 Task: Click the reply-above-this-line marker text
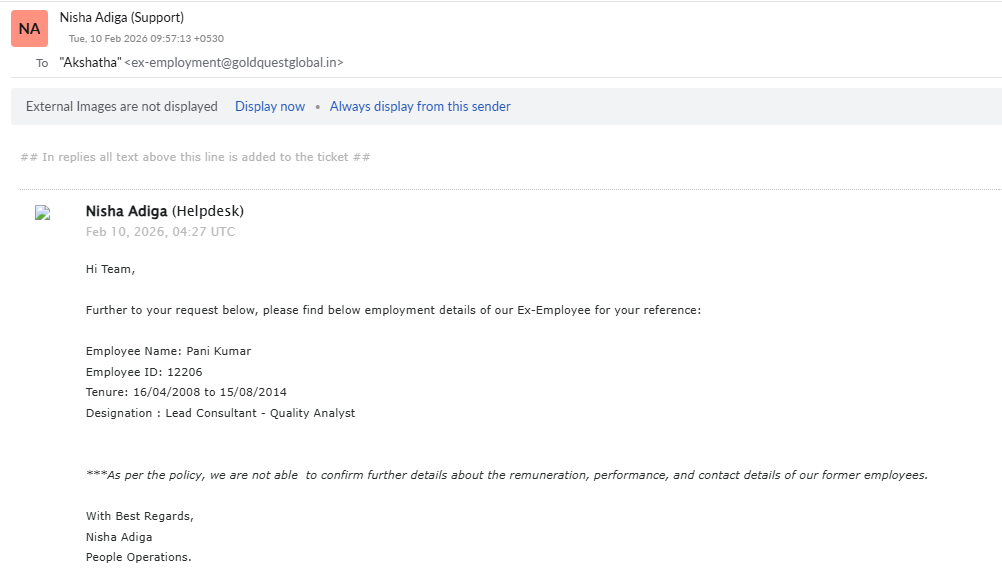[195, 157]
